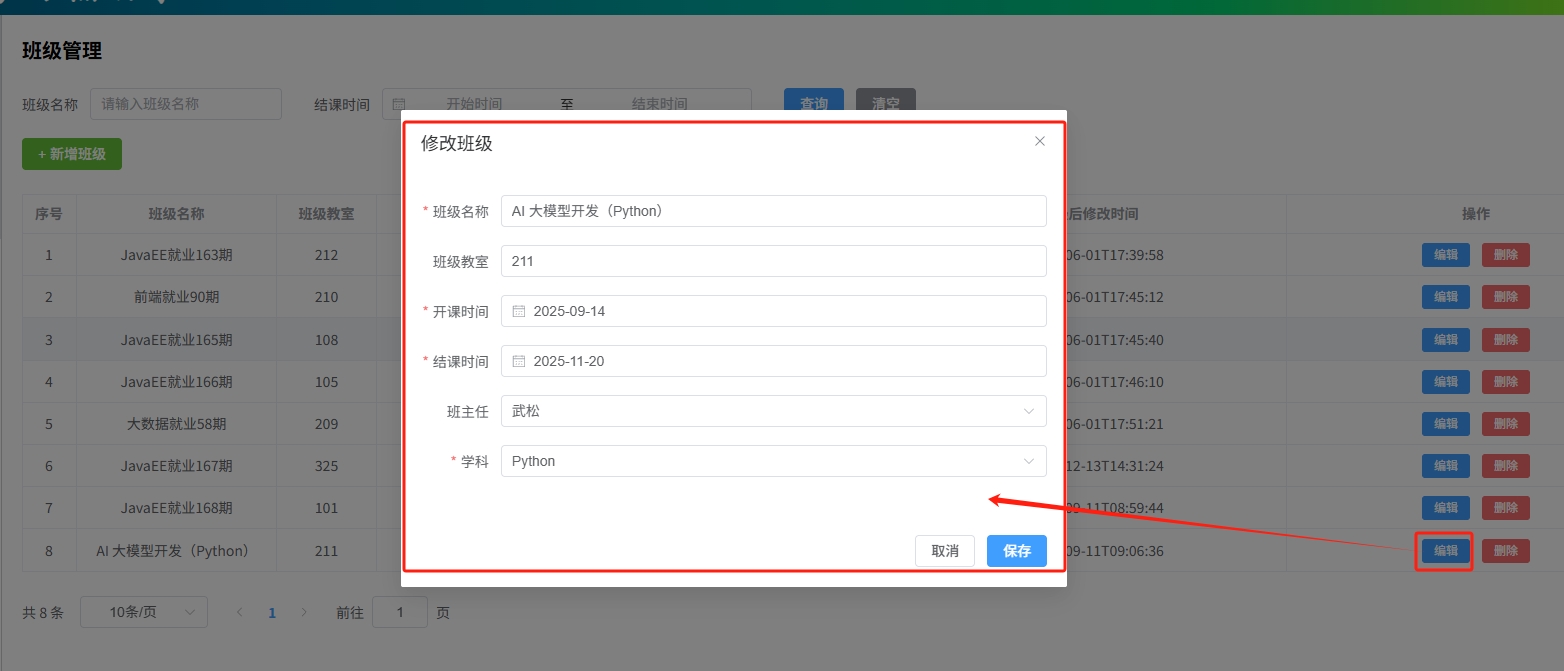
Task: Delete the 前端就业90期 class
Action: coord(1506,296)
